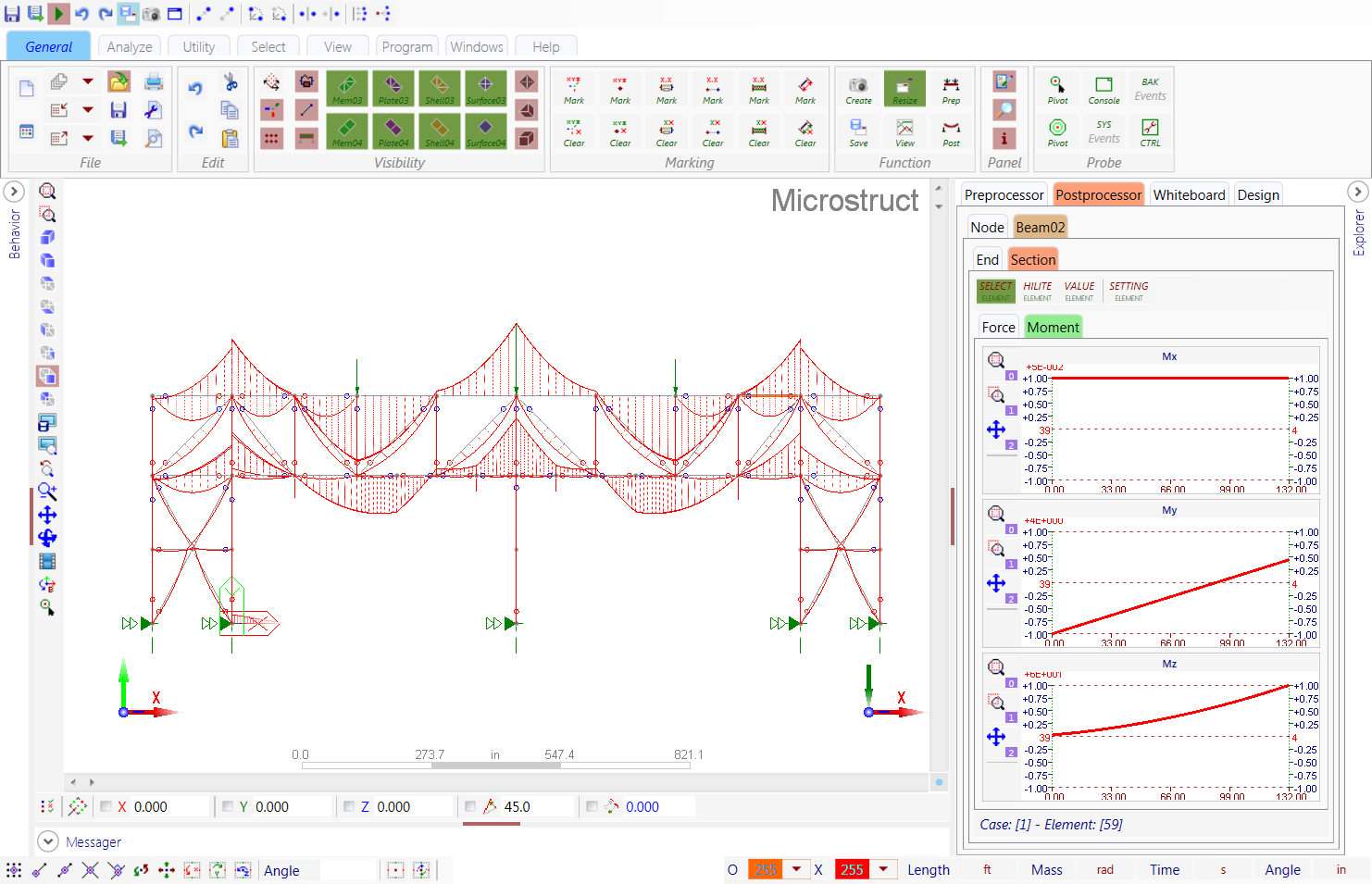Click the scissors Cut icon
1372x884 pixels.
click(x=231, y=82)
